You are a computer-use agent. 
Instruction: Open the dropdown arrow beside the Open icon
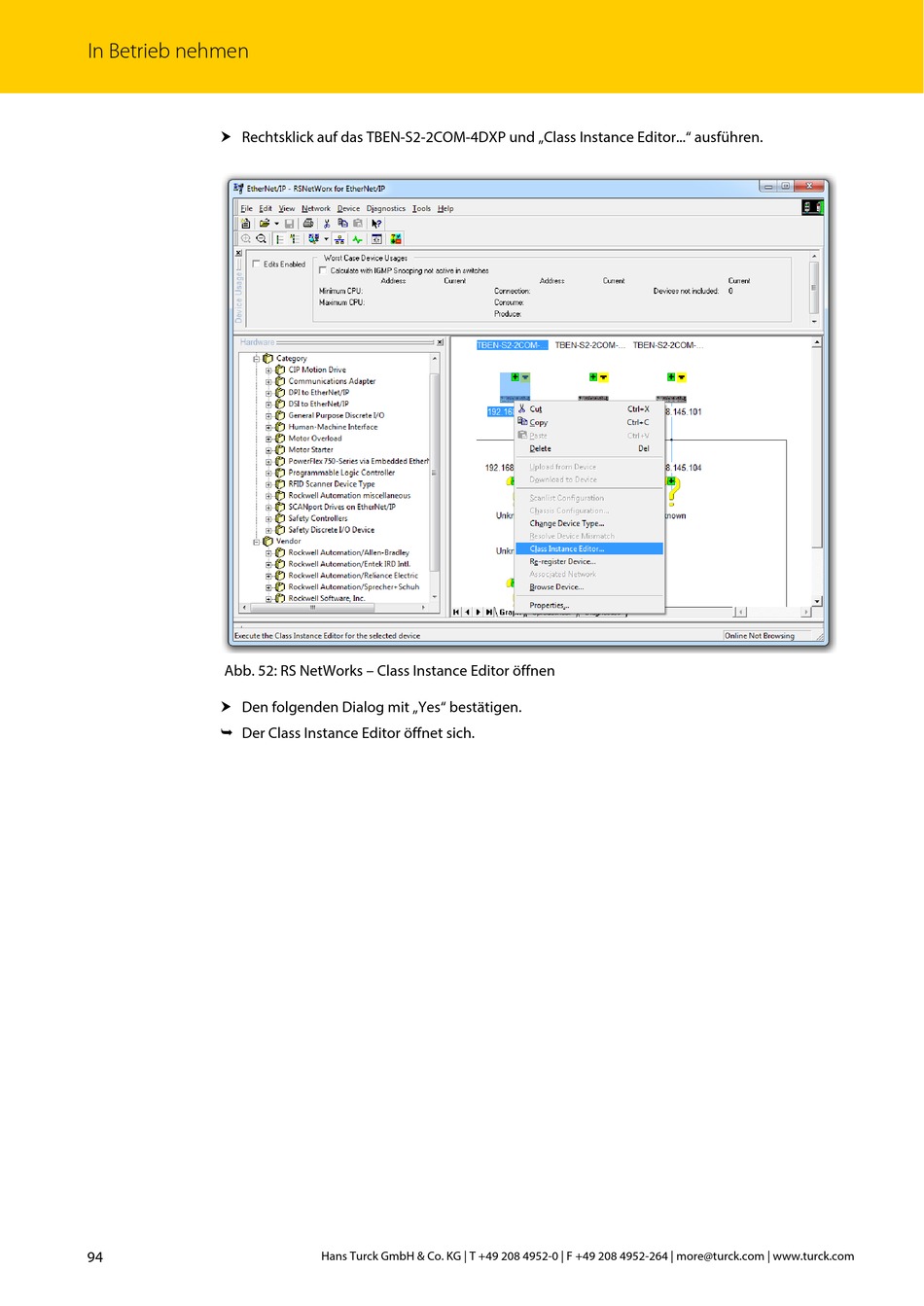[x=276, y=224]
